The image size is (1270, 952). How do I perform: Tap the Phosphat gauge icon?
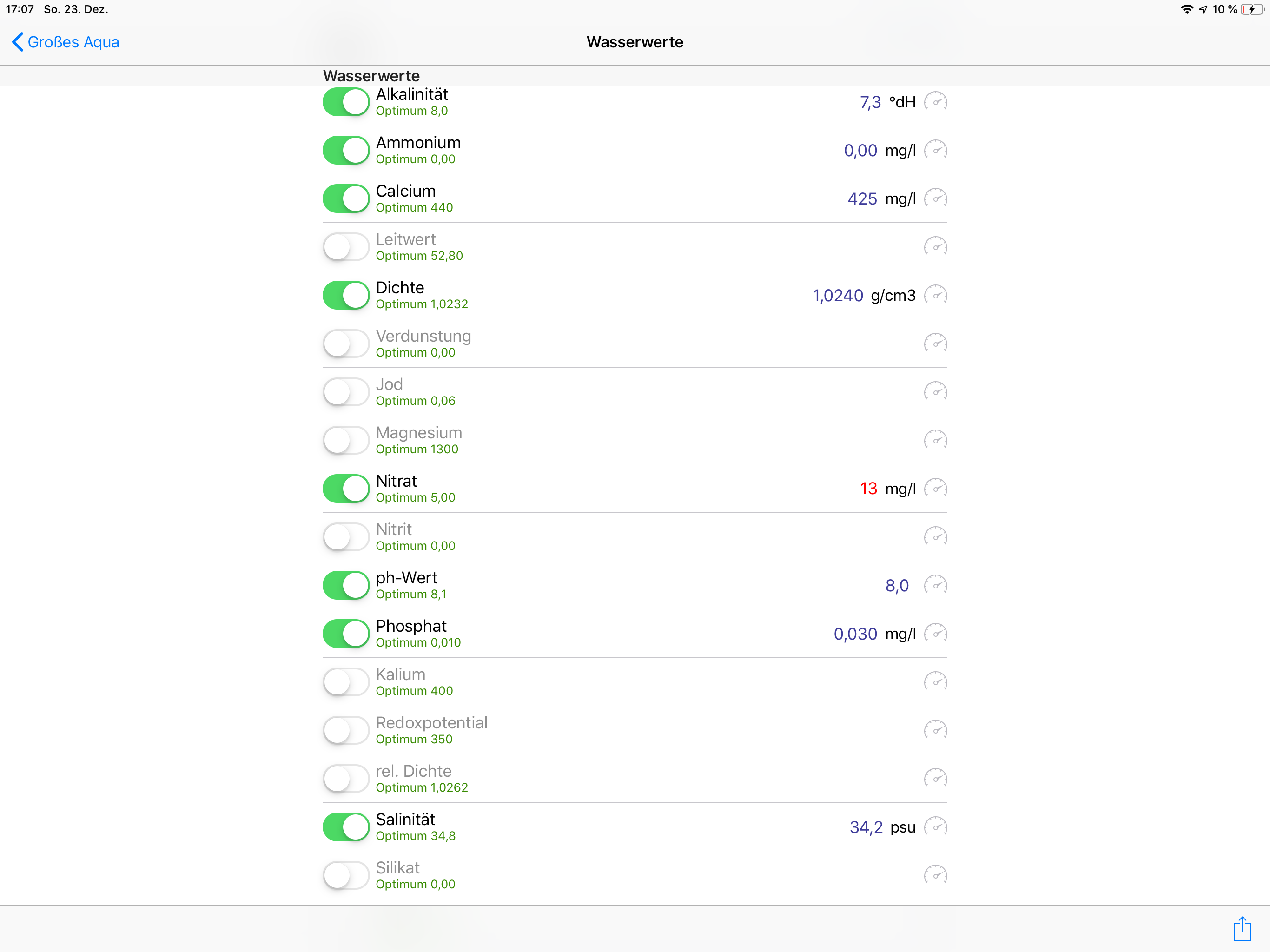point(935,633)
